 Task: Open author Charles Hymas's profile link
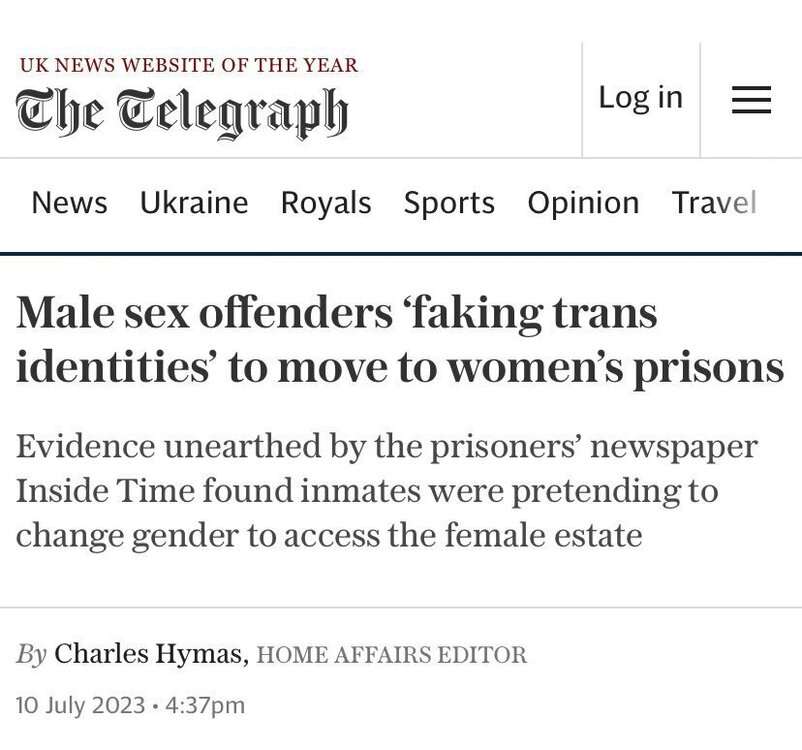pyautogui.click(x=148, y=654)
